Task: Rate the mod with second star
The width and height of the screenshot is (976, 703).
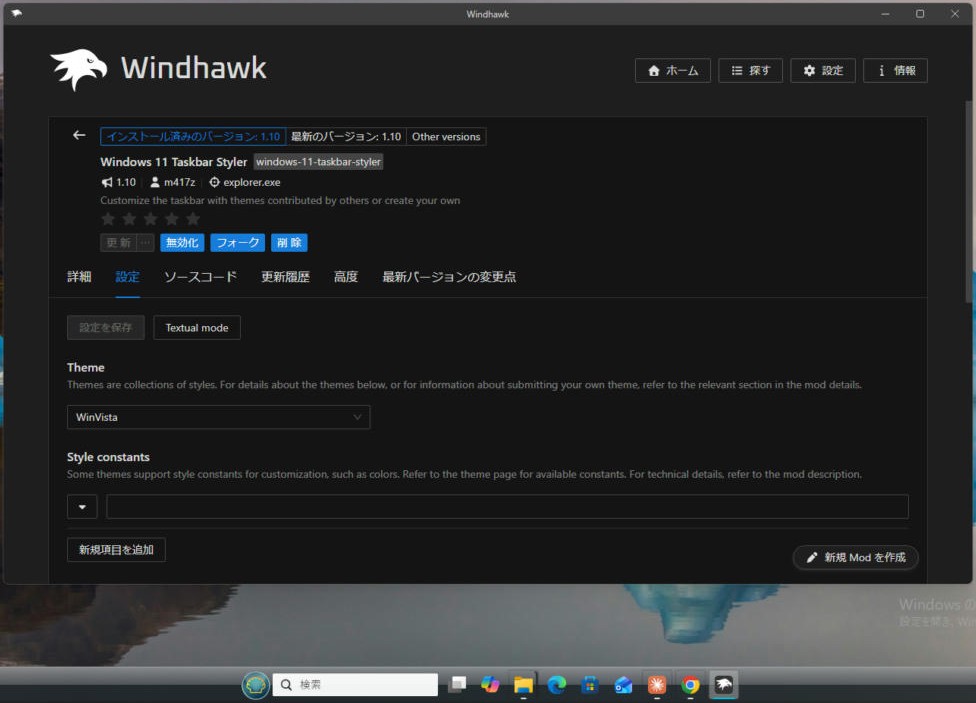Action: [129, 219]
